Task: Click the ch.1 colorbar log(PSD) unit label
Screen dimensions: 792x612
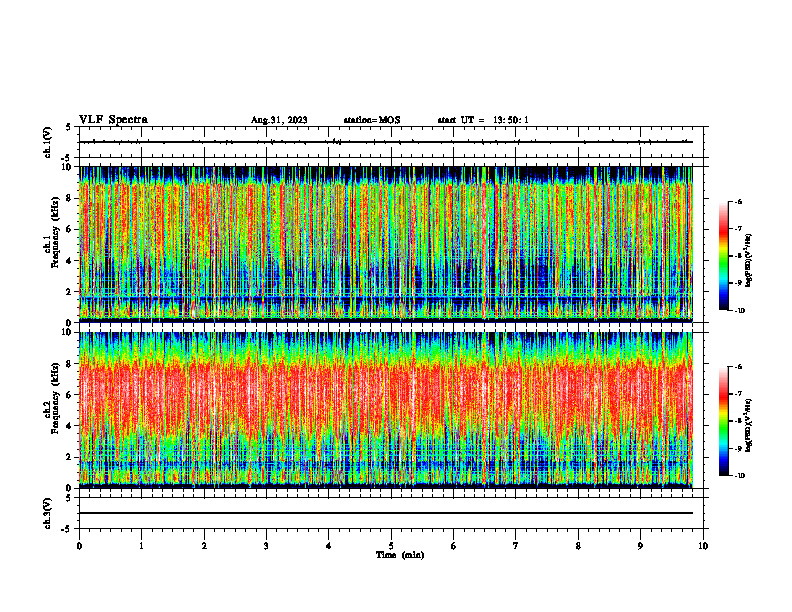Action: click(750, 261)
